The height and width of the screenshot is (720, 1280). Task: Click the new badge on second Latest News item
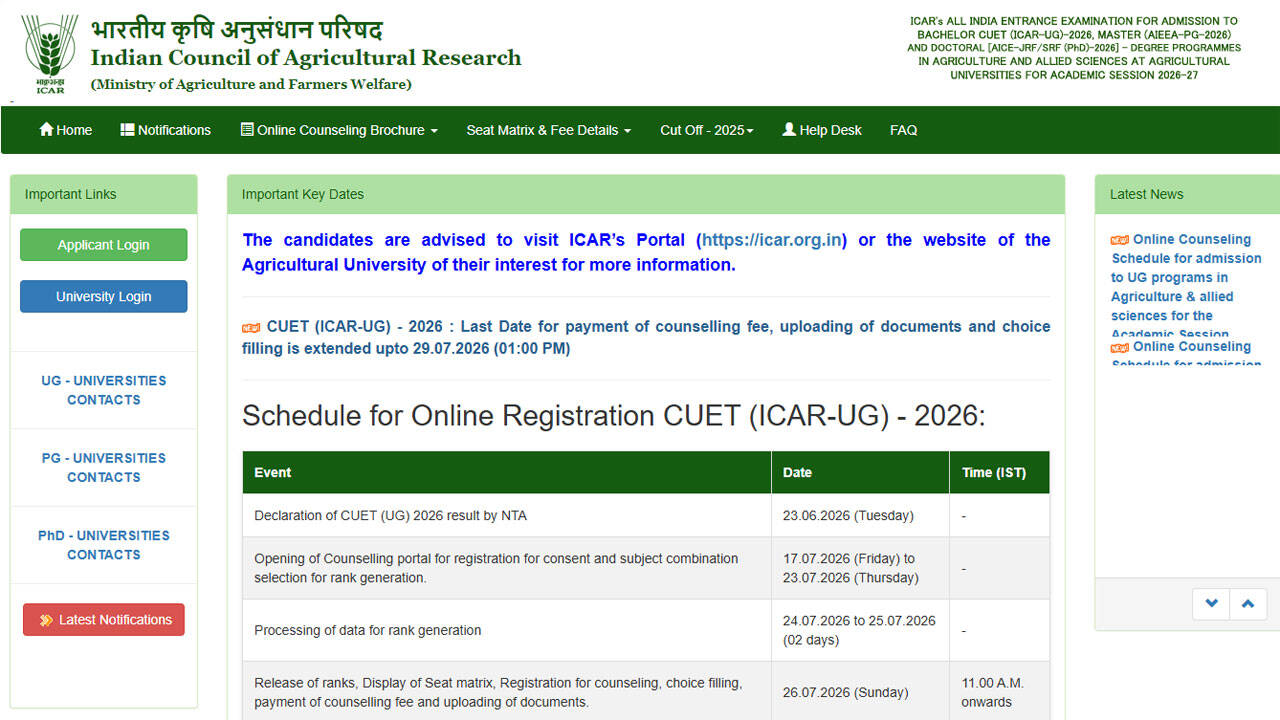coord(1120,347)
